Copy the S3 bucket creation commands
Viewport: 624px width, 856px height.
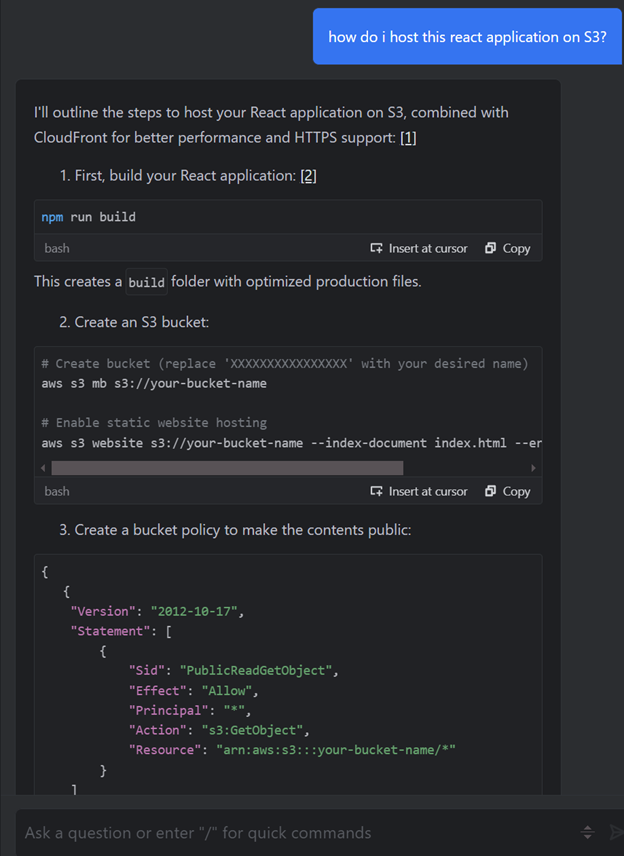coord(508,491)
